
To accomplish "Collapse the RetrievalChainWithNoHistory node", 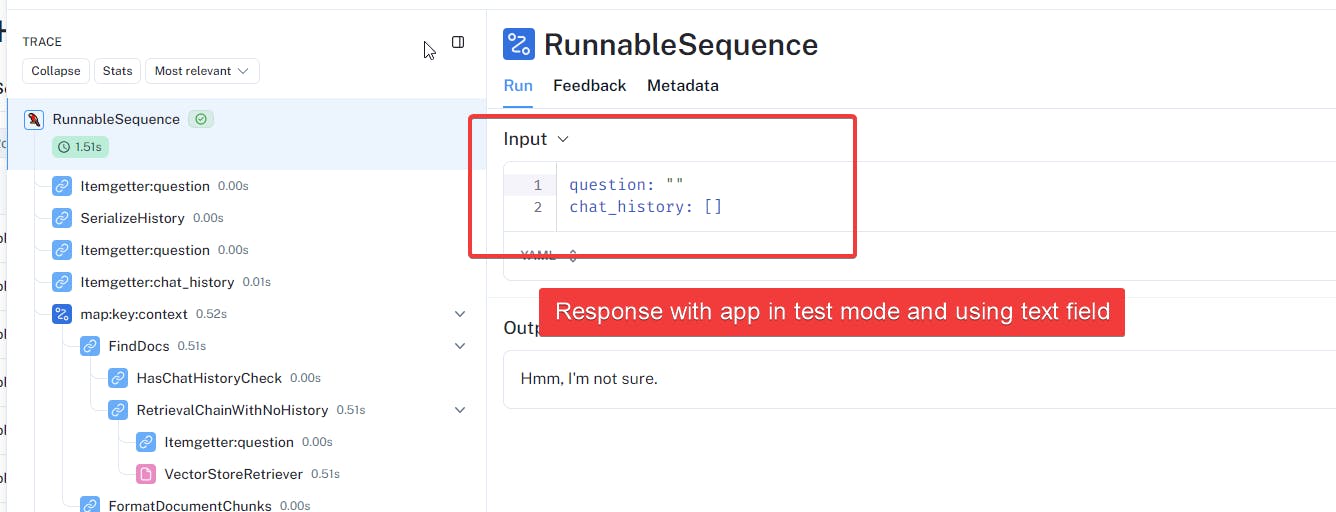I will pos(460,410).
